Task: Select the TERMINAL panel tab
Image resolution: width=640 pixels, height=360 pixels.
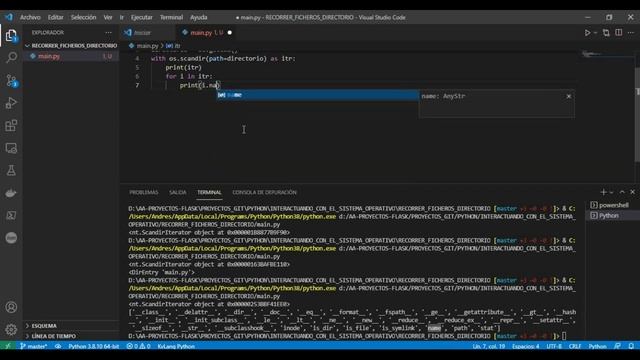Action: pyautogui.click(x=209, y=192)
